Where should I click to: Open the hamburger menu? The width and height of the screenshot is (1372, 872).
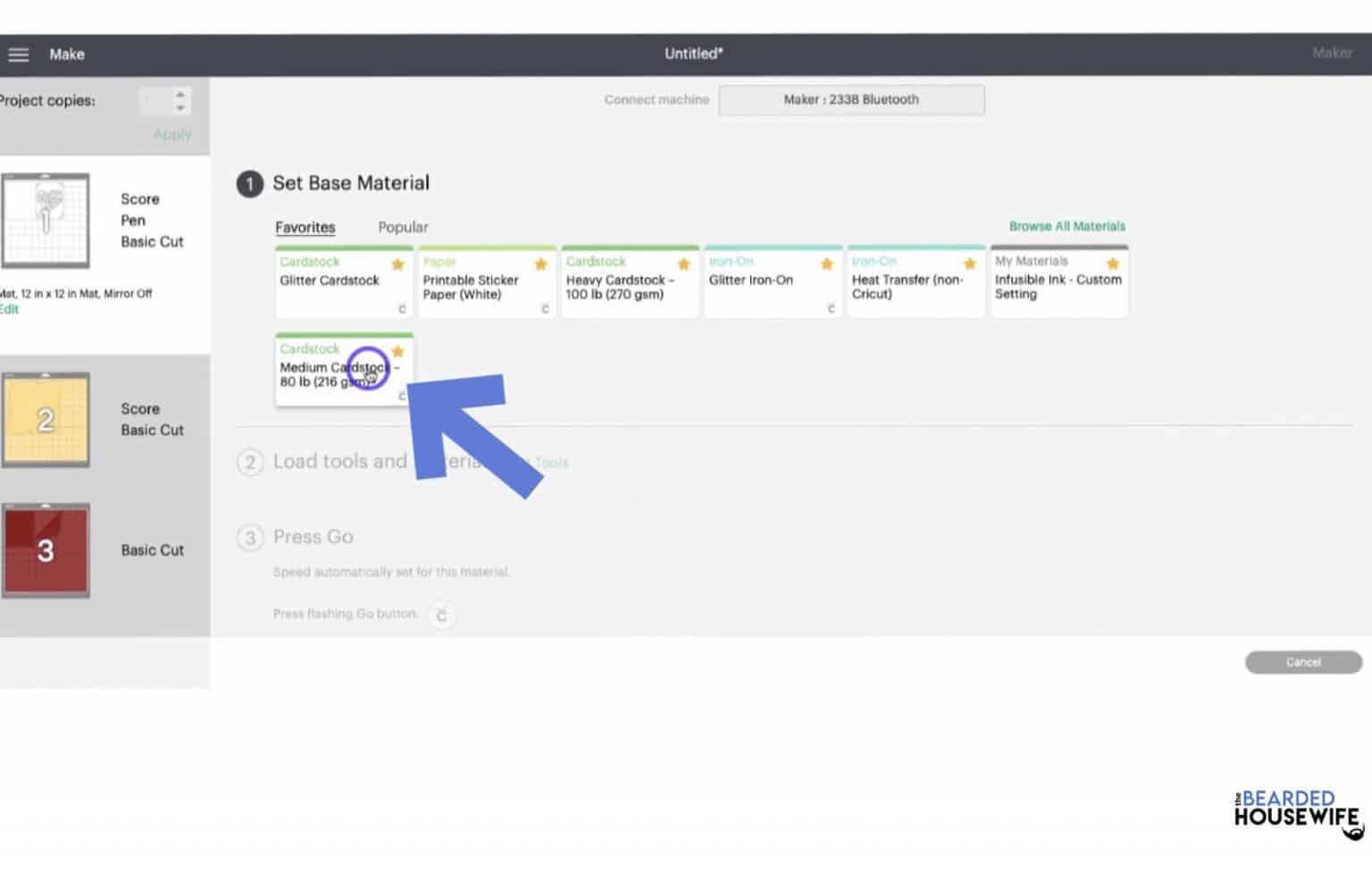coord(19,54)
